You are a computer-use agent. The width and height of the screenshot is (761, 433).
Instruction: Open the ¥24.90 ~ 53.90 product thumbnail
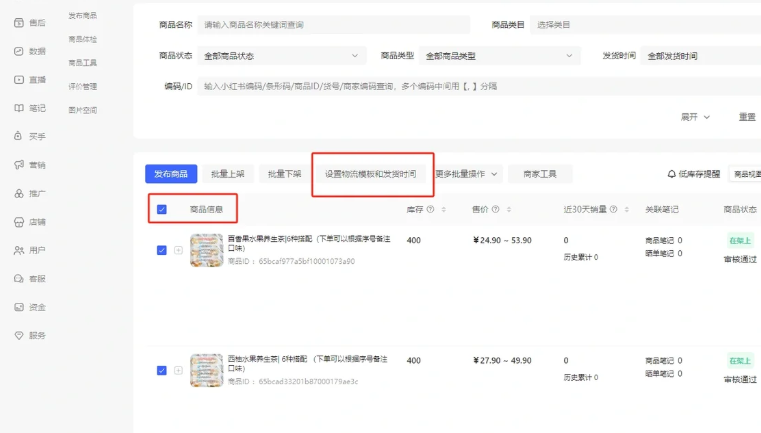click(206, 250)
